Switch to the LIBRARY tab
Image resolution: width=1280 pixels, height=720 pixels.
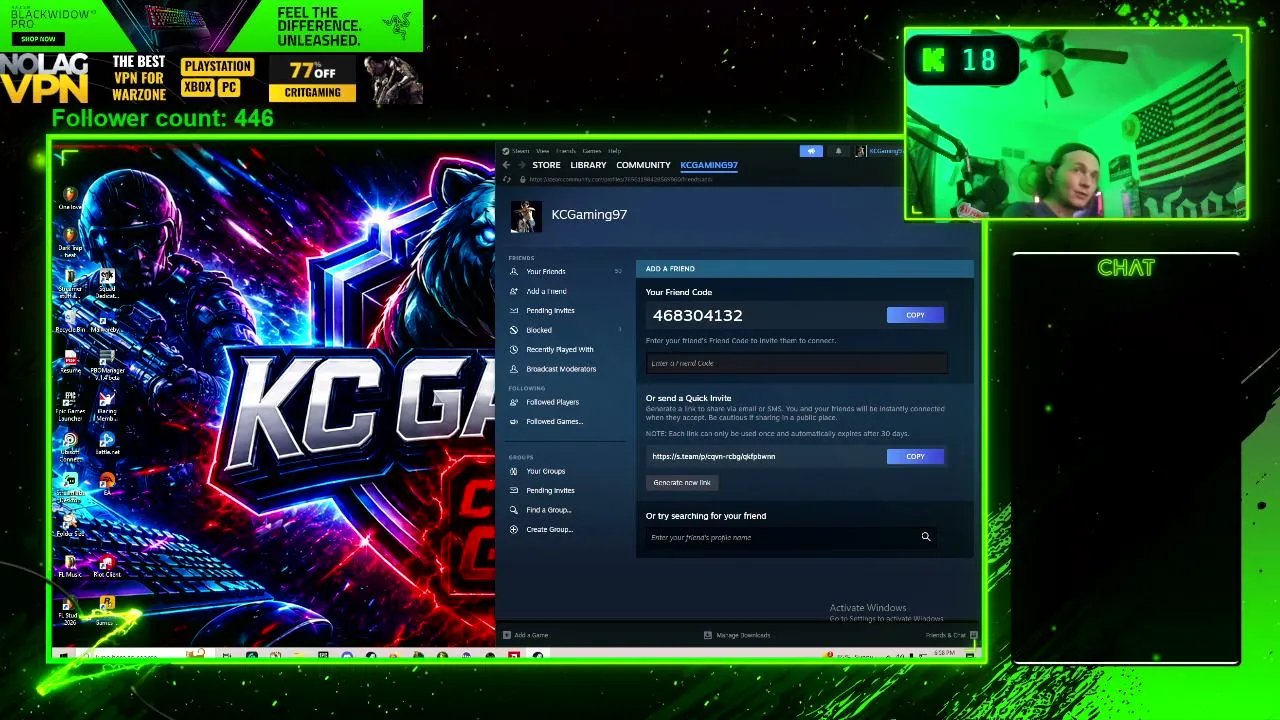(588, 165)
